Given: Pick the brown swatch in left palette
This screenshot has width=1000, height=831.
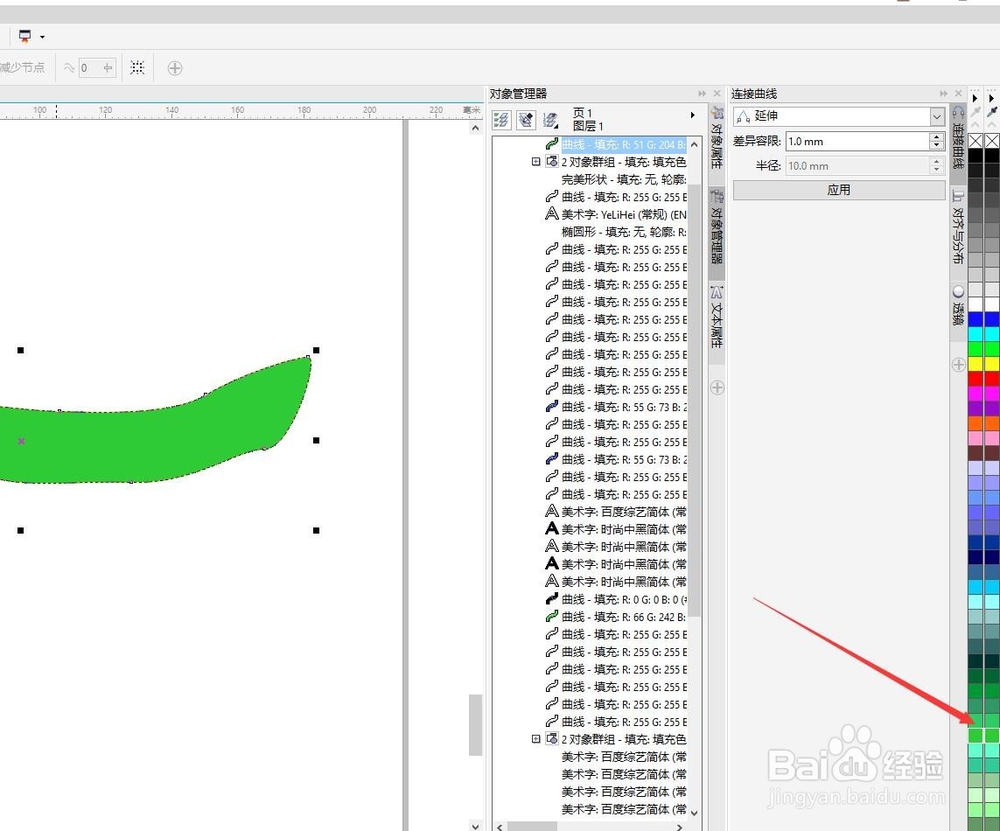Looking at the screenshot, I should pyautogui.click(x=976, y=453).
